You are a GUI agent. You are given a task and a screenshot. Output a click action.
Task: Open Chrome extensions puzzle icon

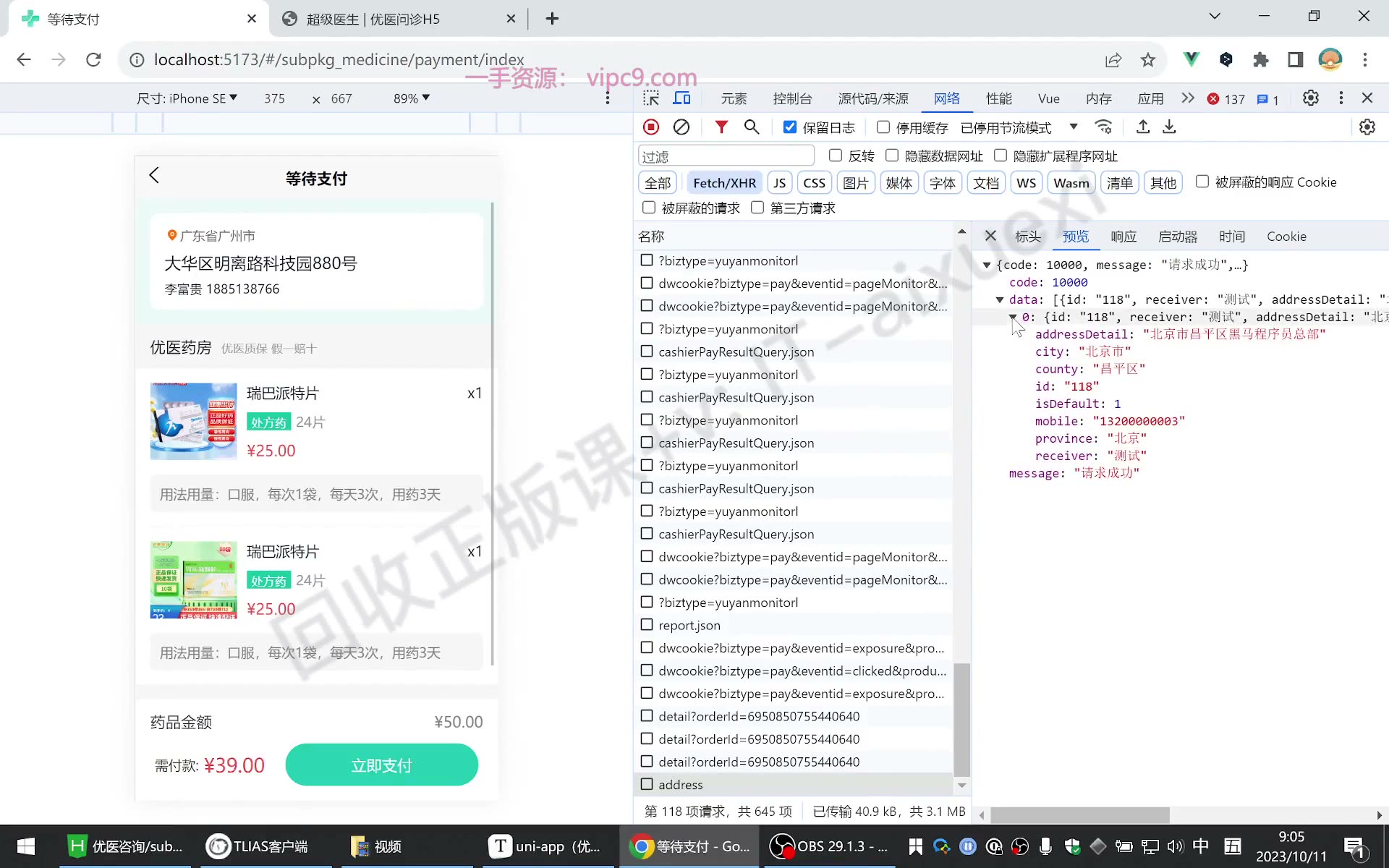coord(1261,60)
